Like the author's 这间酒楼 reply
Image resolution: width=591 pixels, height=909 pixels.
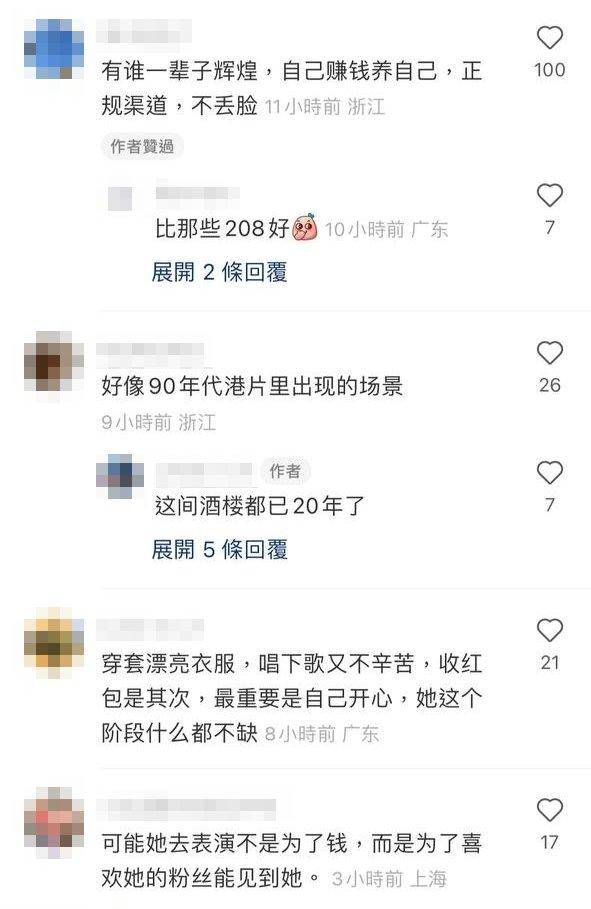(549, 473)
